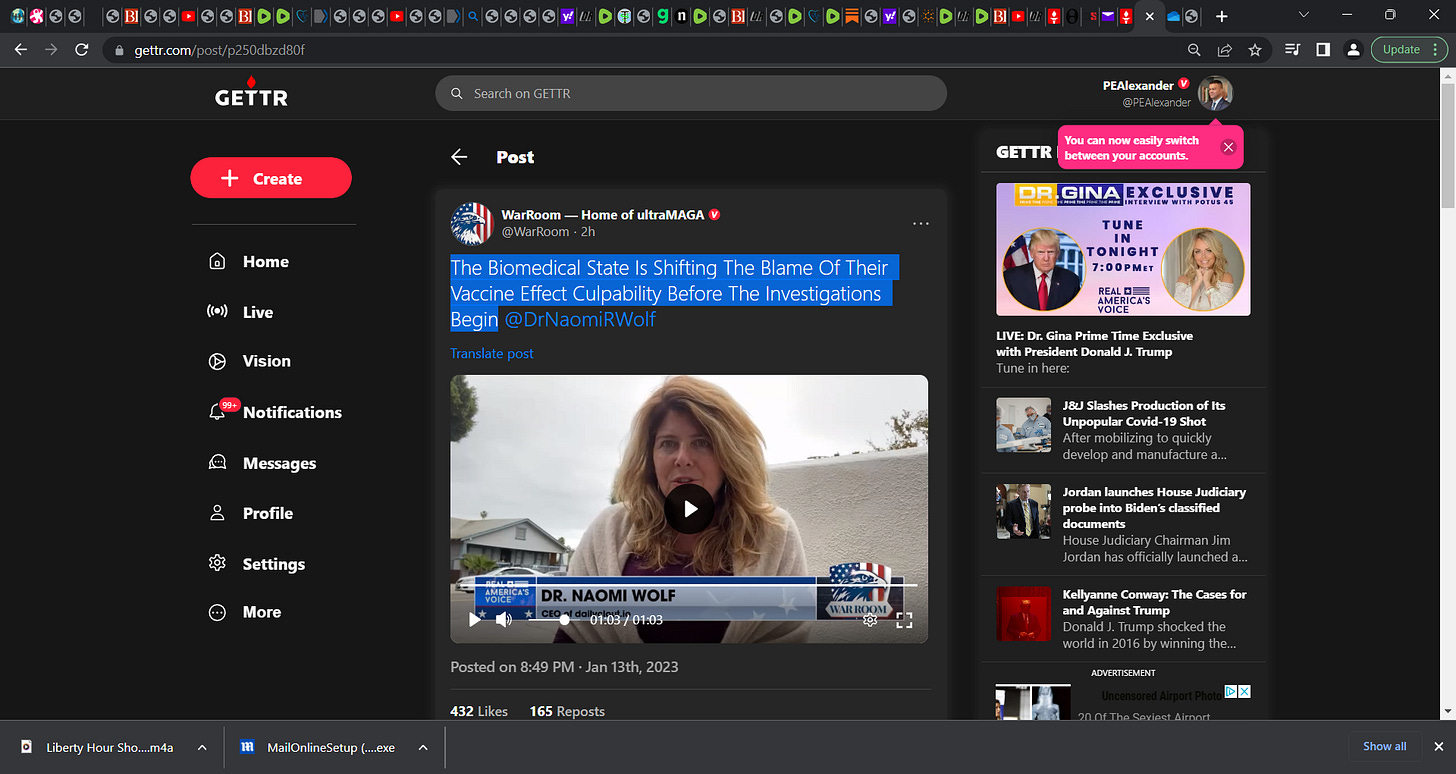This screenshot has height=774, width=1456.
Task: Reload the page
Action: click(82, 49)
